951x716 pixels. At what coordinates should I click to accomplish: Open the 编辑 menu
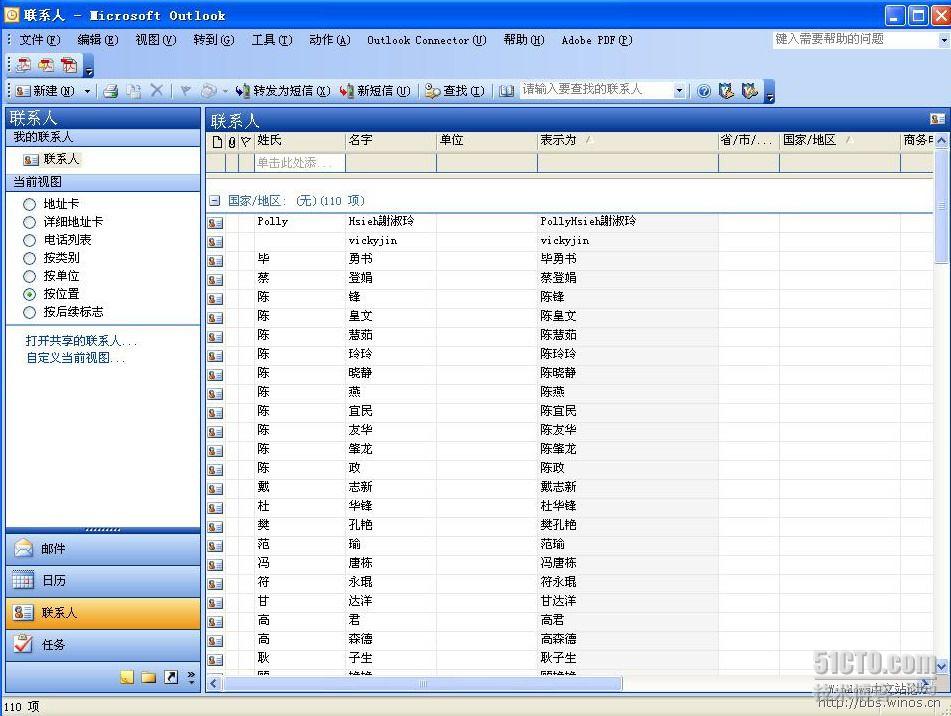point(98,40)
